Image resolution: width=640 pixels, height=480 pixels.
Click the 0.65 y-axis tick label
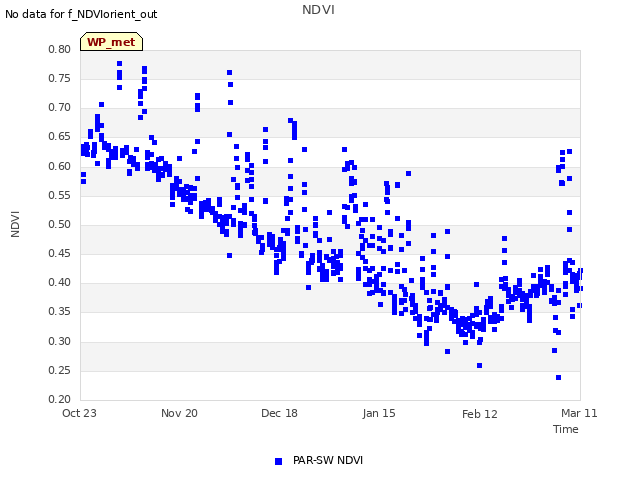pos(60,136)
